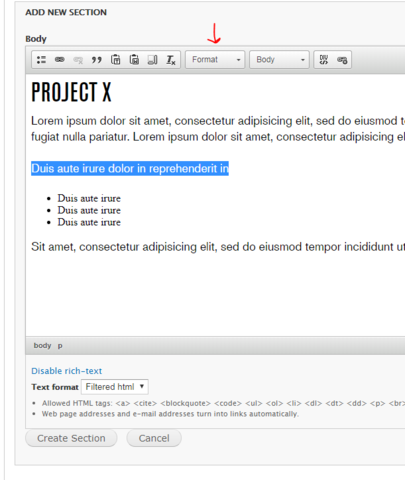Image resolution: width=405 pixels, height=480 pixels.
Task: Click the Create Section button
Action: coord(71,438)
